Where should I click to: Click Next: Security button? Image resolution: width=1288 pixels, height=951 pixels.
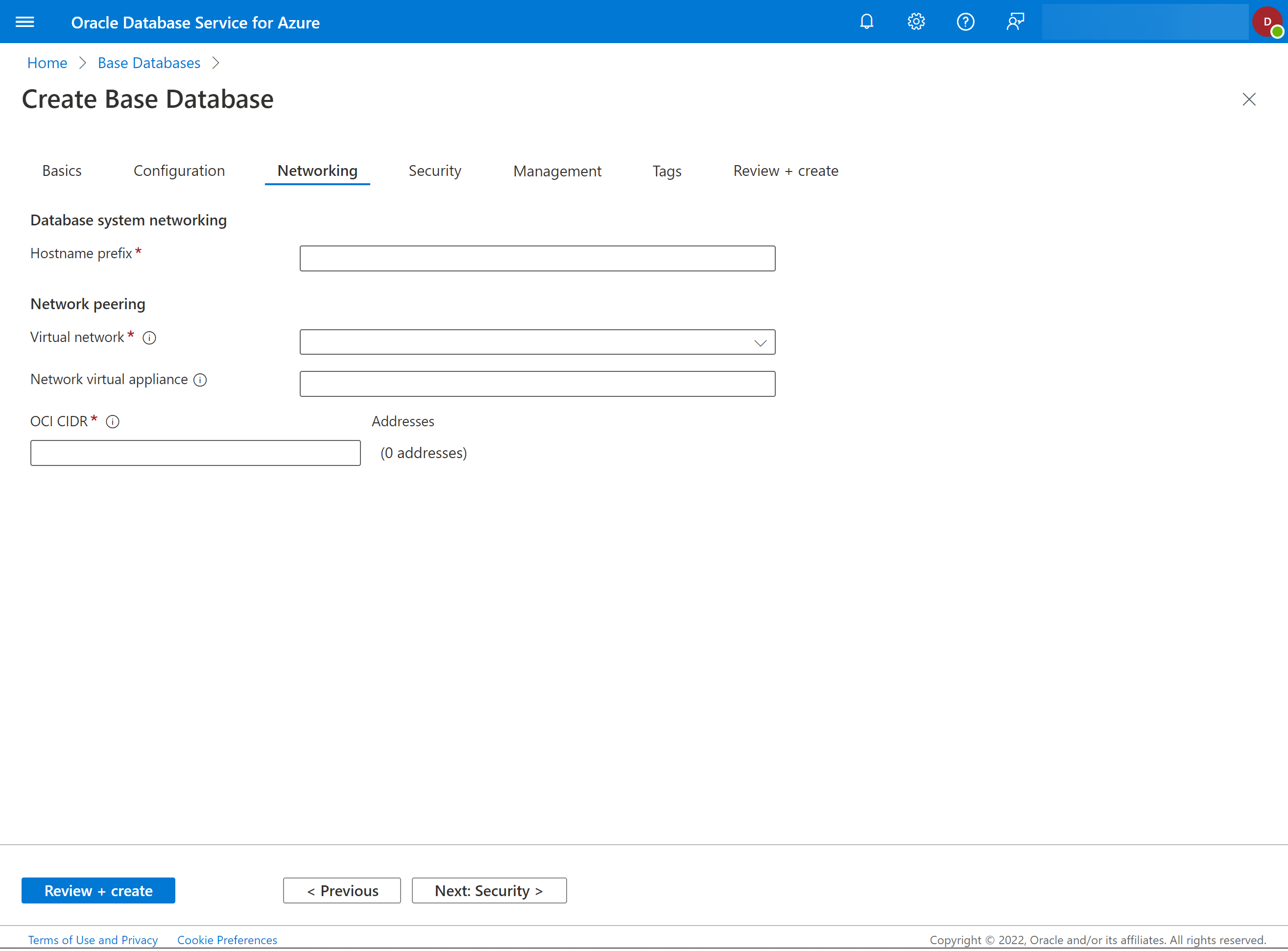489,890
